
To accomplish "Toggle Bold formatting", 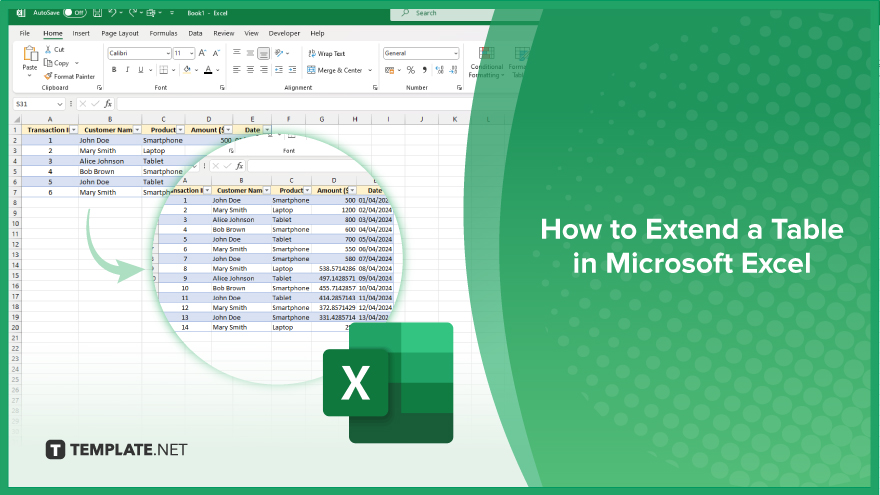I will point(114,70).
